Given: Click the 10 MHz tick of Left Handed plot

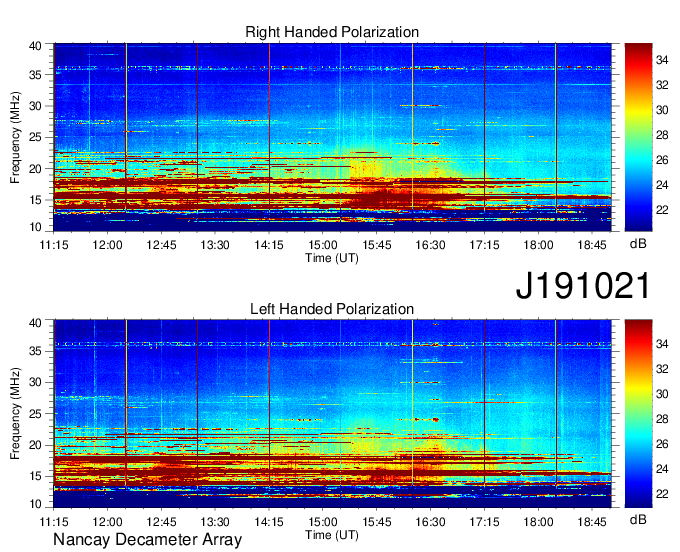Looking at the screenshot, I should coord(35,504).
